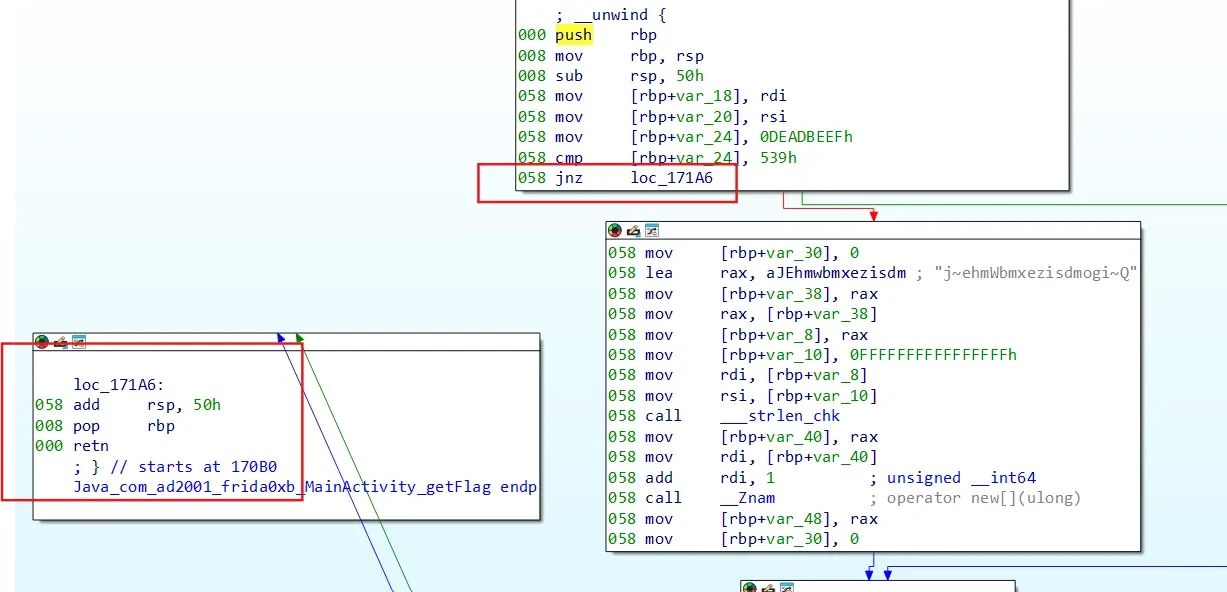Click the pencil edit icon on the ___strlen_chk block
Screen dimensions: 1227x592
[633, 231]
